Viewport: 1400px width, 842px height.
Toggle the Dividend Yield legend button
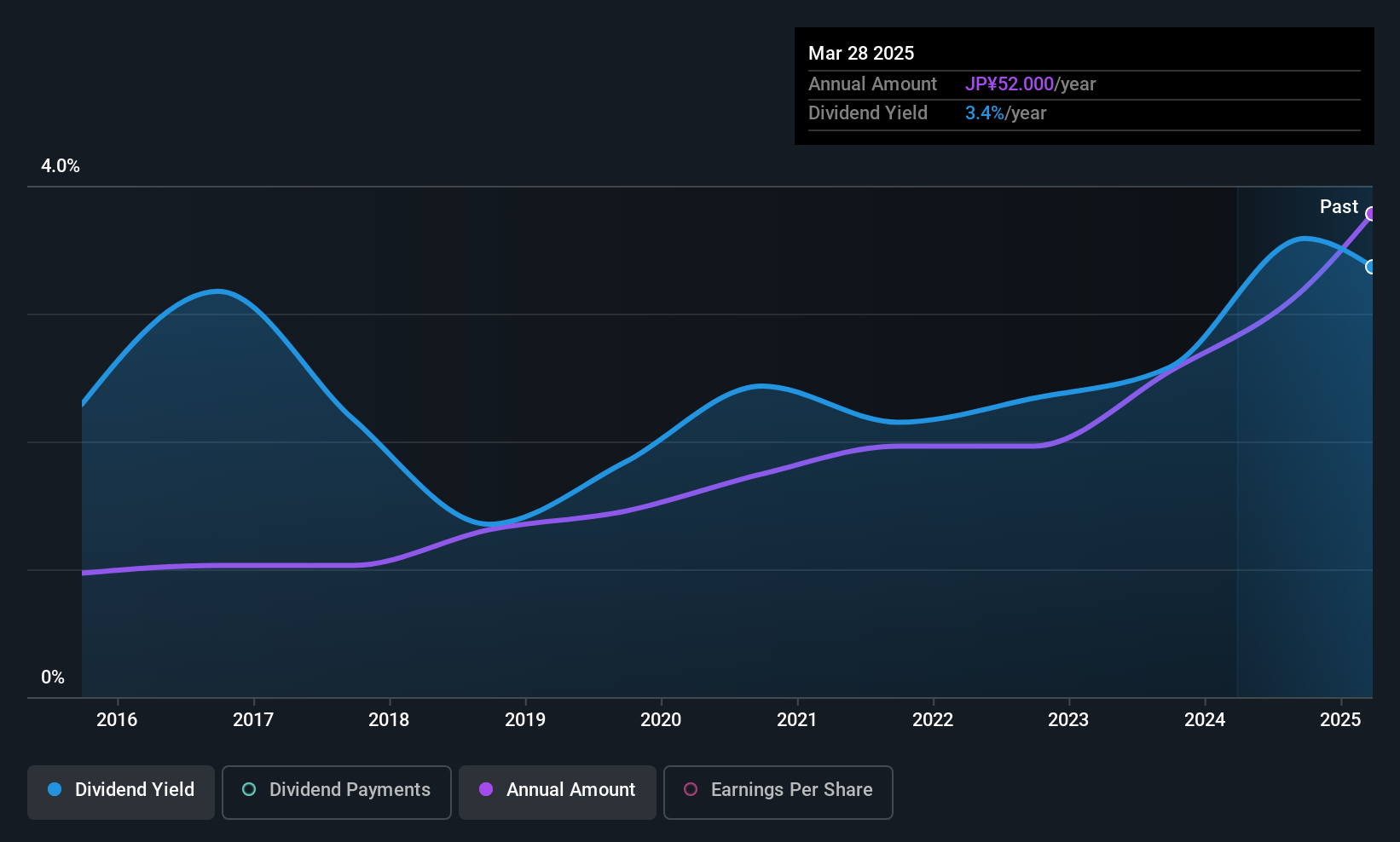pos(121,792)
